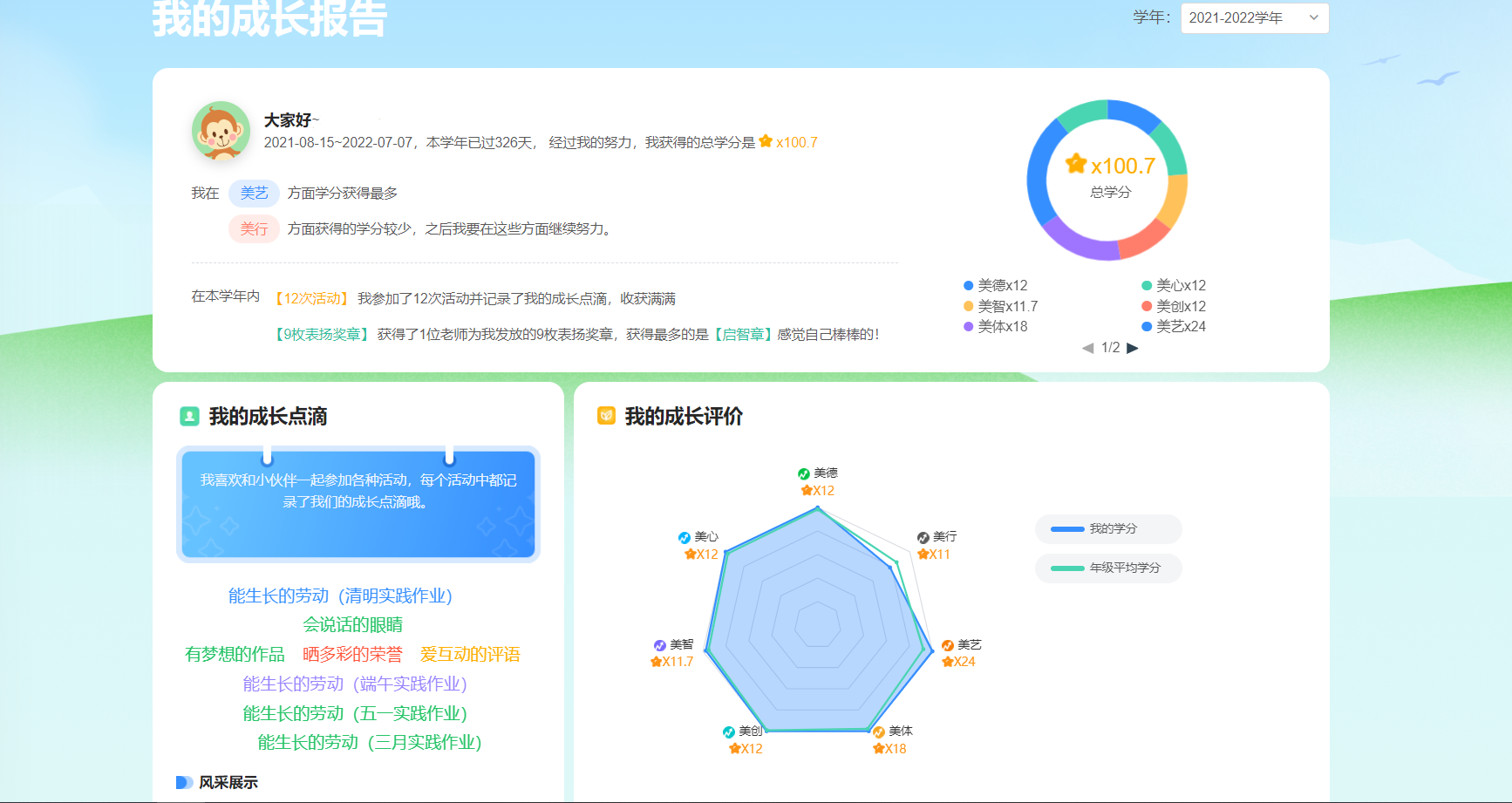Screen dimensions: 1512x803
Task: Go to next legend page arrow
Action: click(1133, 348)
